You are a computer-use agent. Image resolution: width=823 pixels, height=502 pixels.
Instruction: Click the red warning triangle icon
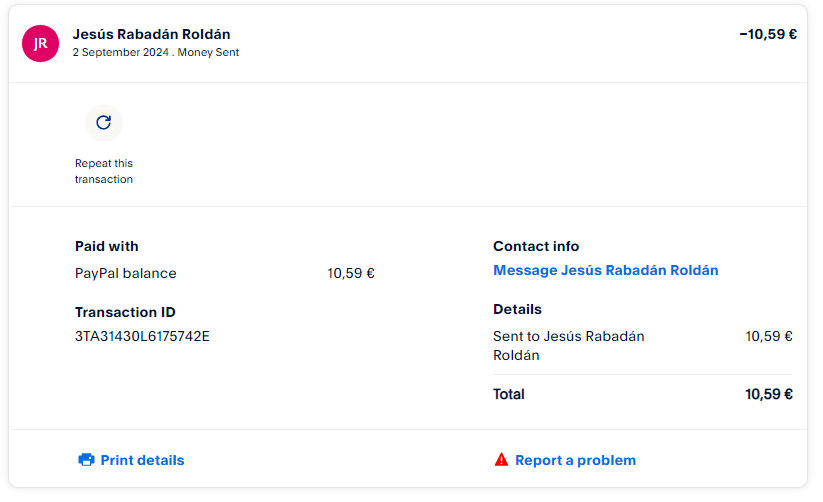point(501,460)
